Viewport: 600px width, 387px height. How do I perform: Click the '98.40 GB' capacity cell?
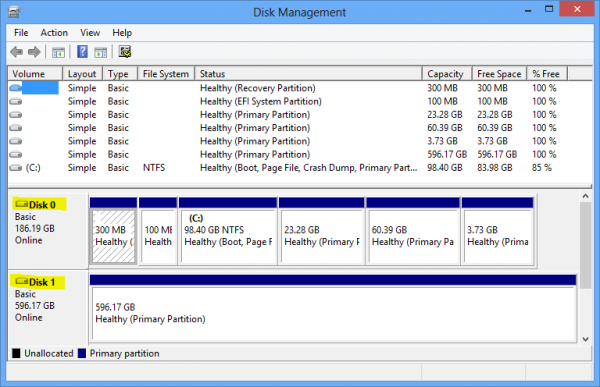pyautogui.click(x=445, y=168)
